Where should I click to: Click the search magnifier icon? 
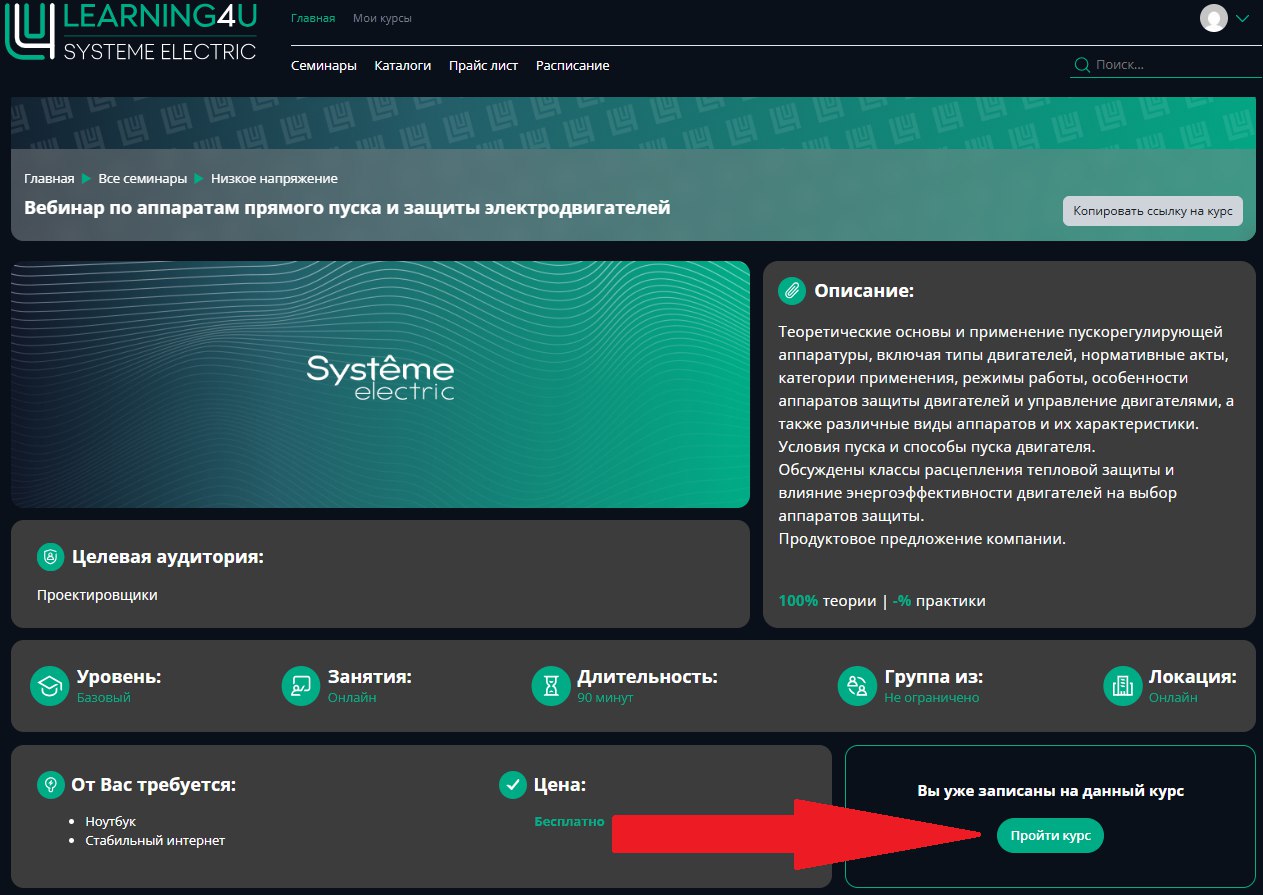coord(1081,65)
